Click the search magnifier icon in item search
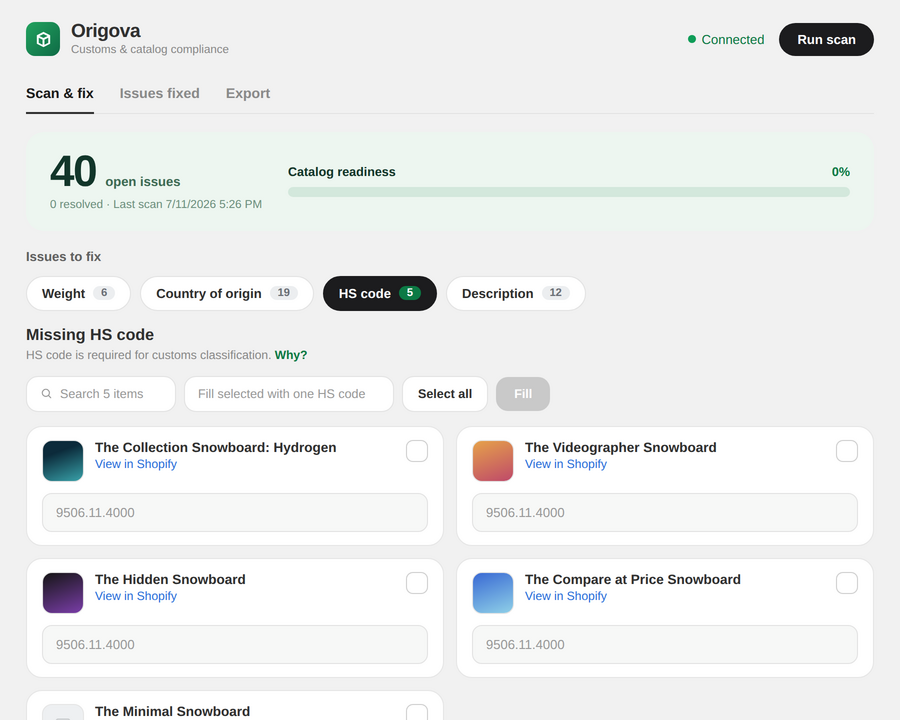Image resolution: width=900 pixels, height=720 pixels. [46, 394]
